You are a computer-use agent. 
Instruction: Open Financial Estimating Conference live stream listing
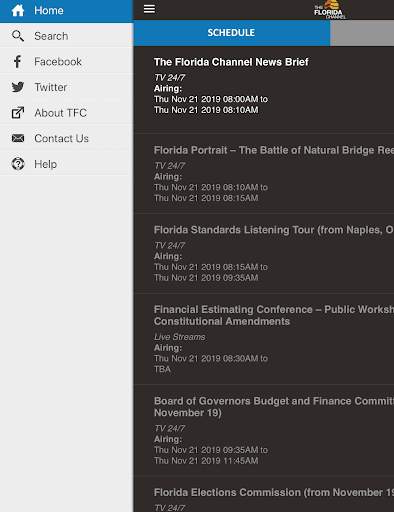click(264, 338)
